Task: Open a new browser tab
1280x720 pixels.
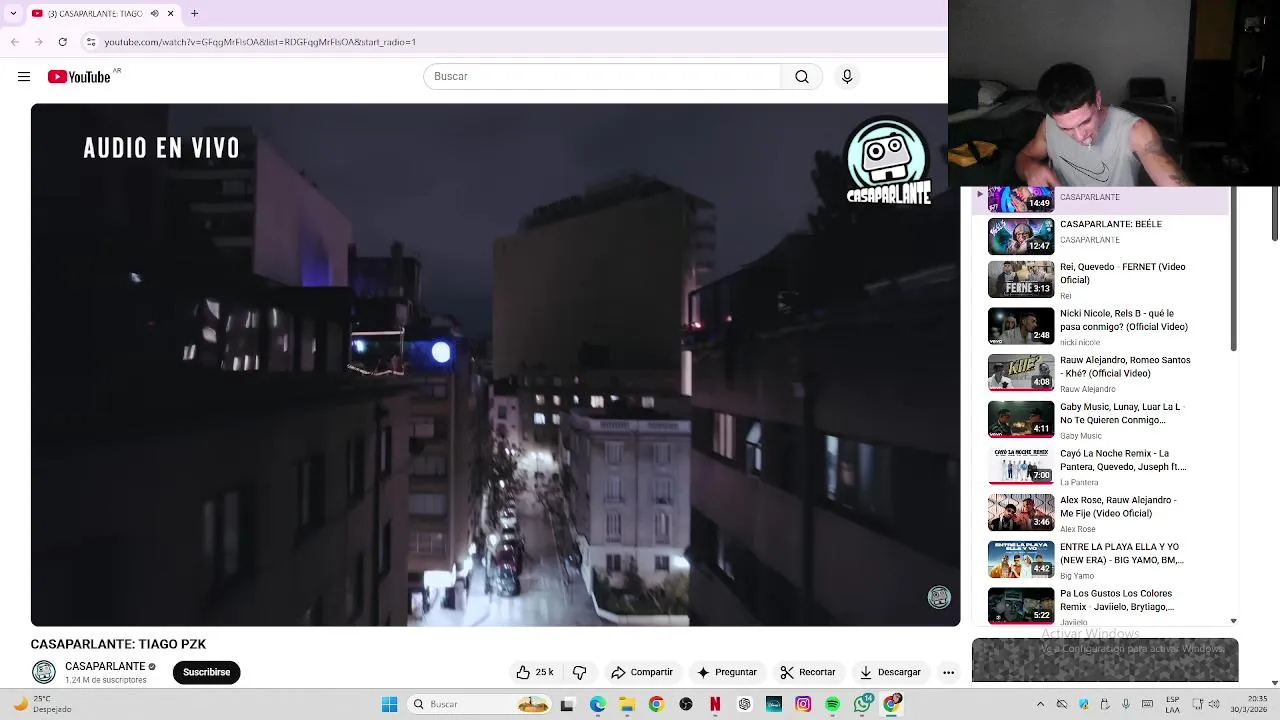Action: [x=194, y=13]
